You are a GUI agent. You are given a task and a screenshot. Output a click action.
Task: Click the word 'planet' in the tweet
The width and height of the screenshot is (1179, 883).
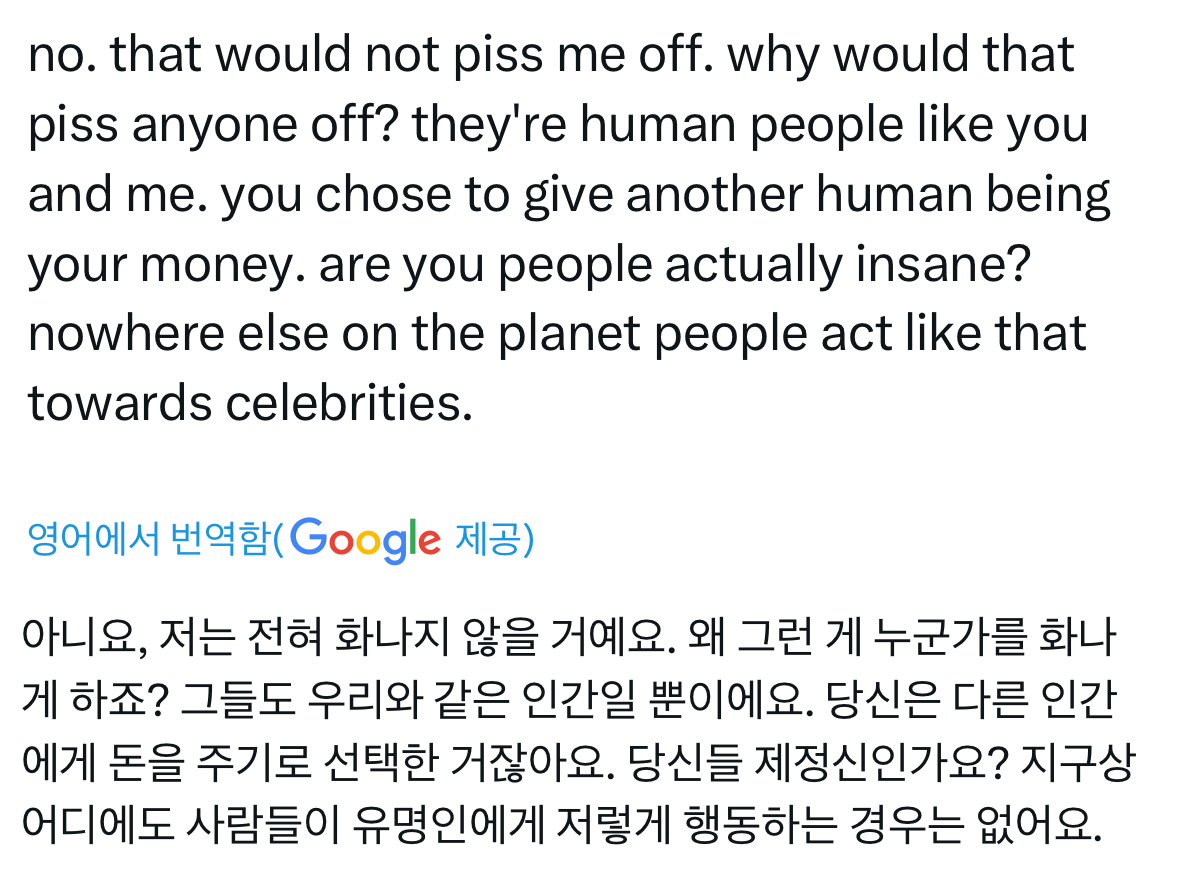575,335
